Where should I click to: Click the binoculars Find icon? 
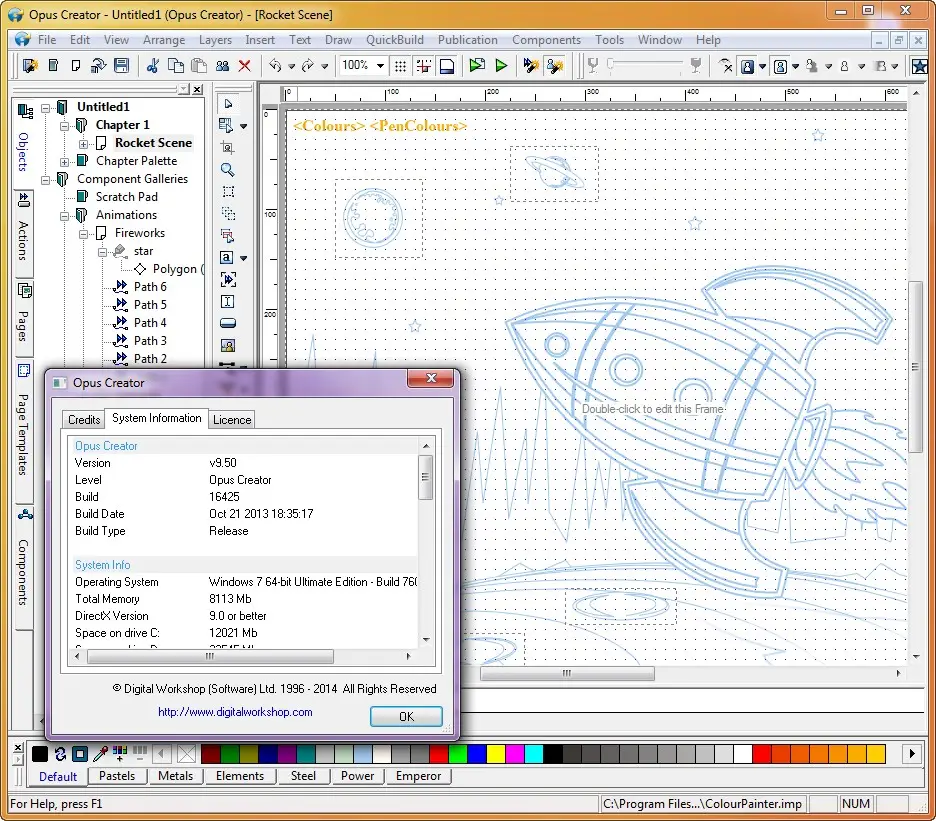(x=222, y=66)
